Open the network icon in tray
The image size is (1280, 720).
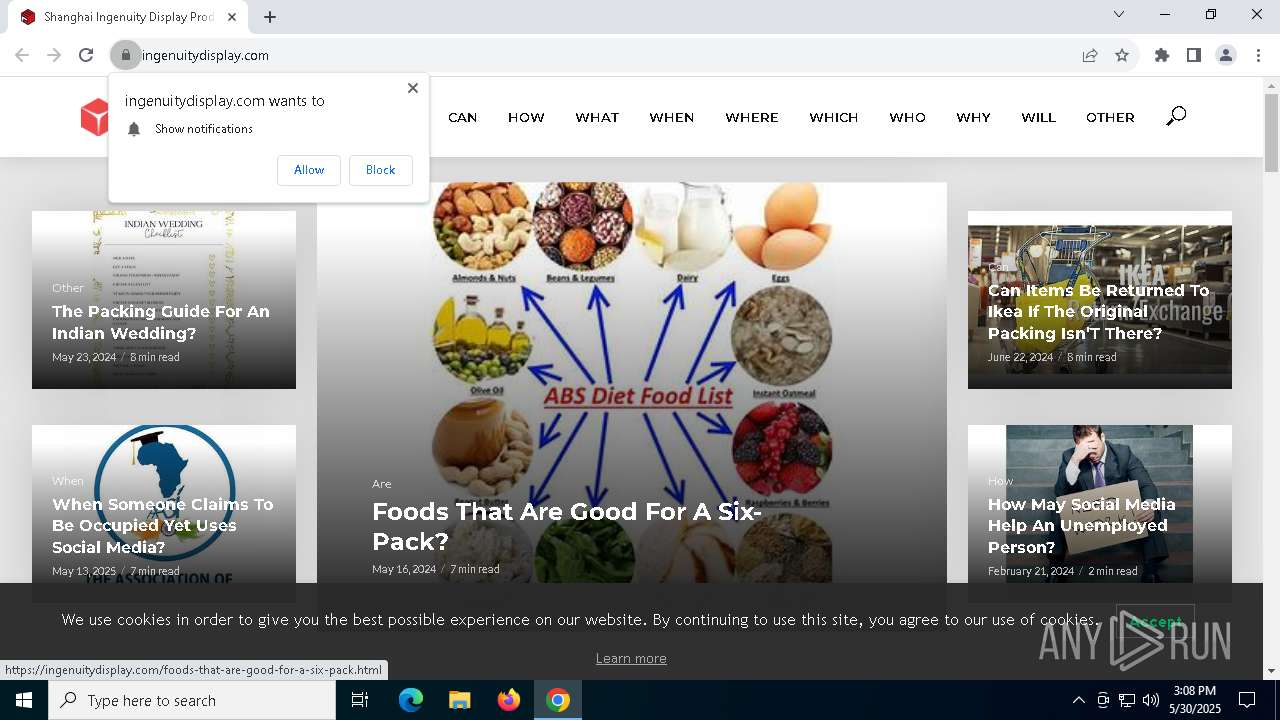1127,700
